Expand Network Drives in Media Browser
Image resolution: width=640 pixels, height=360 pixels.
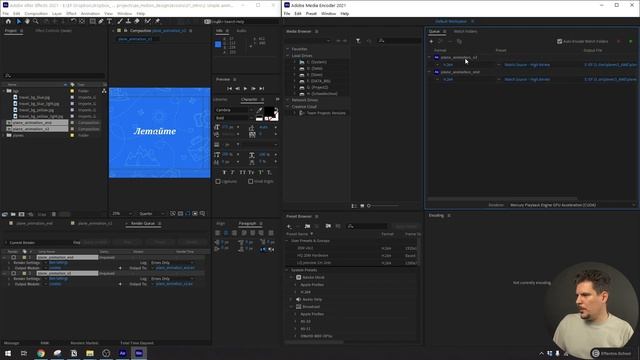coord(287,100)
